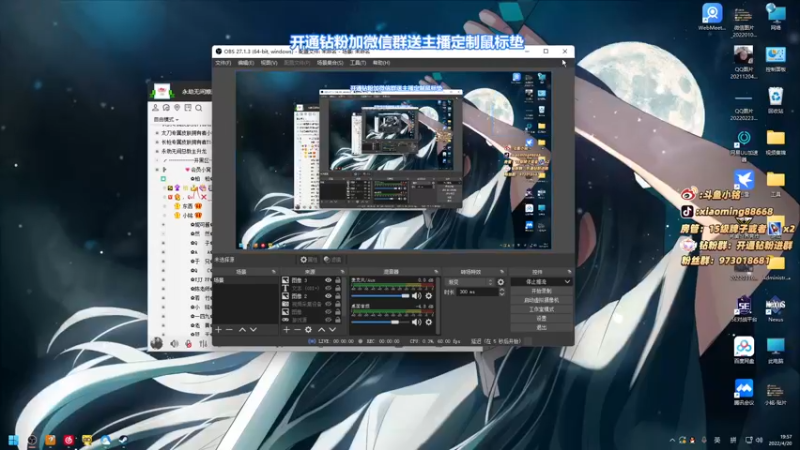Toggle visibility eye for 视频采集设备 source
Image resolution: width=800 pixels, height=450 pixels.
tap(328, 304)
